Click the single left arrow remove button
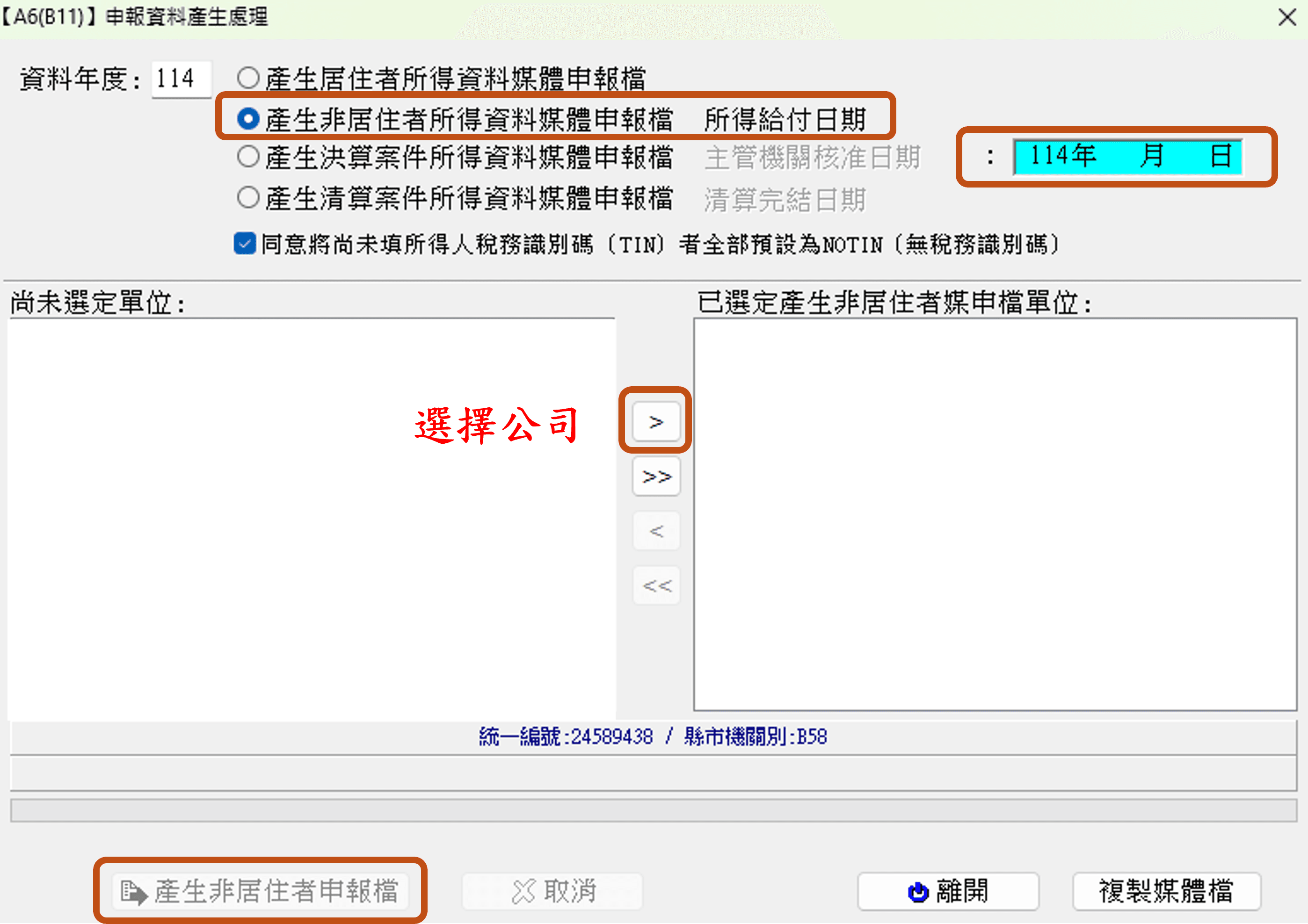 click(x=656, y=531)
